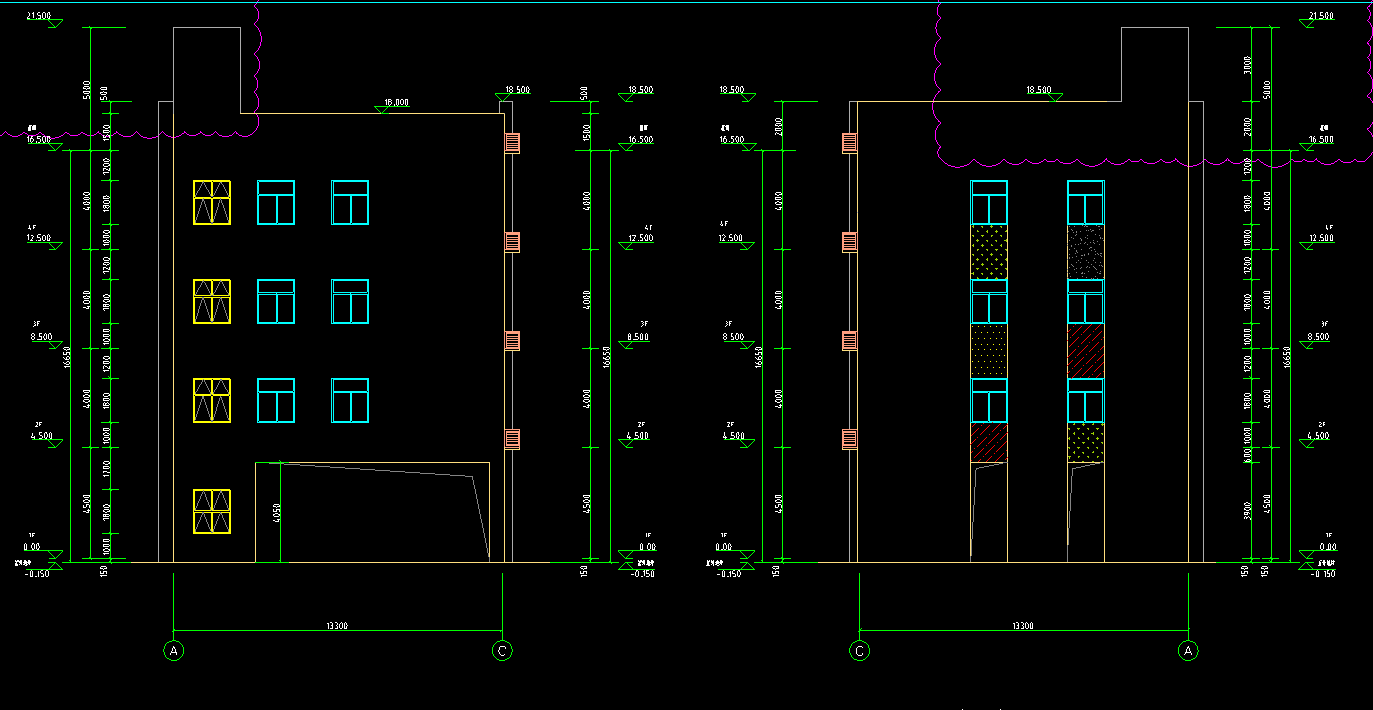Image resolution: width=1373 pixels, height=710 pixels.
Task: Pick the 16.000 elevation marker on left roof
Action: point(396,103)
